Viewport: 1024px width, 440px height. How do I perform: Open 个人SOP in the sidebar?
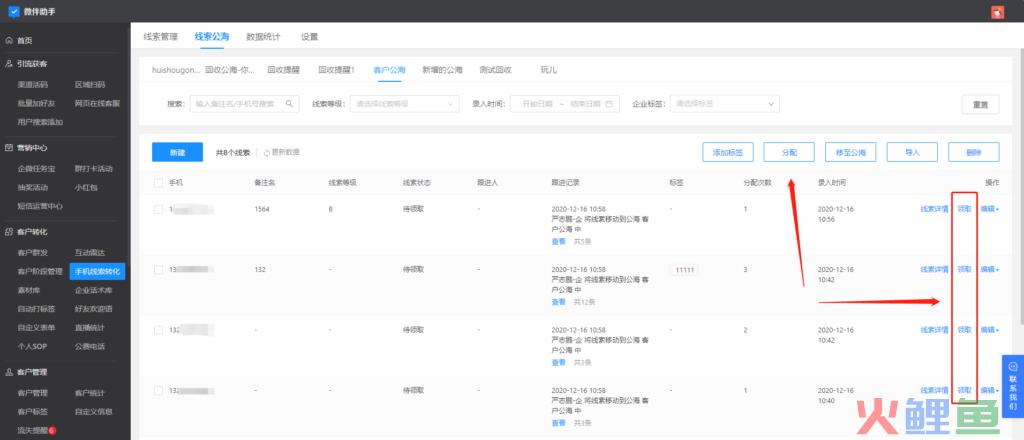(33, 347)
